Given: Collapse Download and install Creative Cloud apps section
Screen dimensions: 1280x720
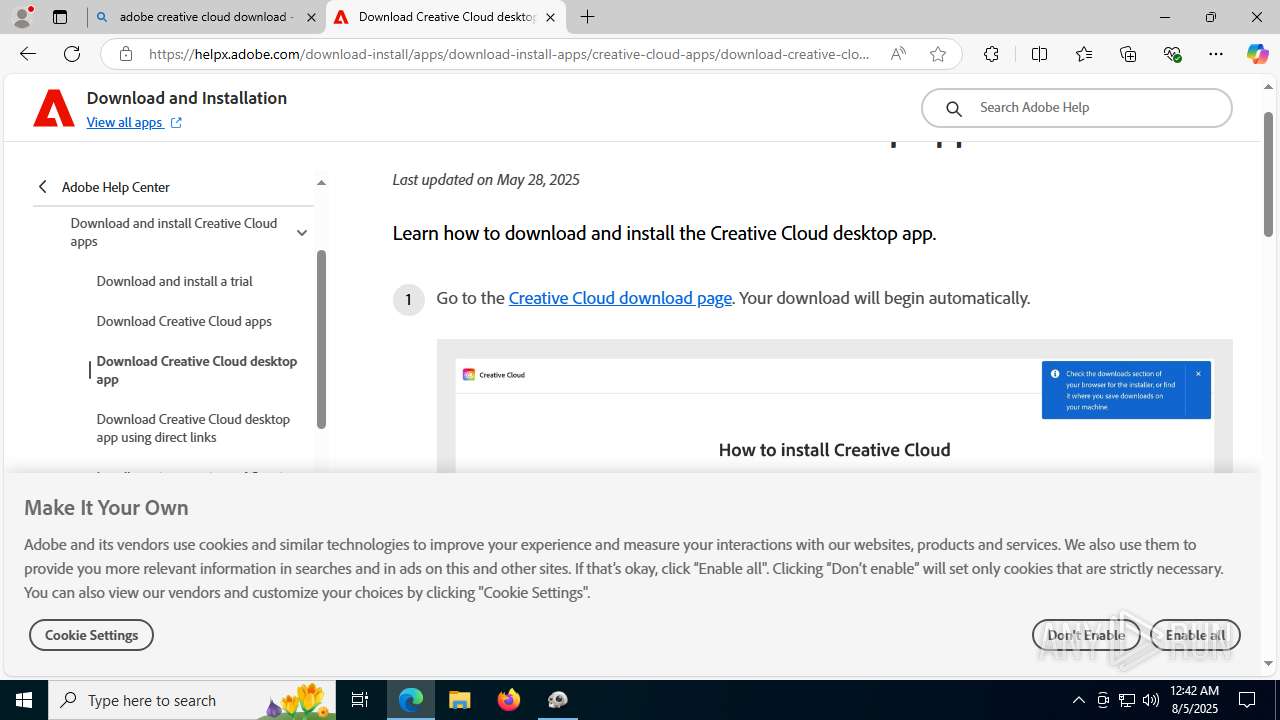Looking at the screenshot, I should 301,232.
